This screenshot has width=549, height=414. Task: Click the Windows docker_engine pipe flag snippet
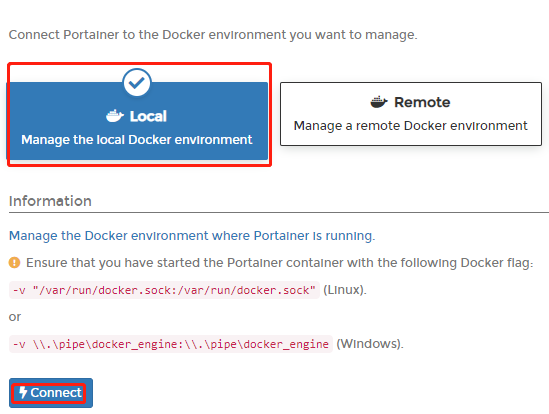tap(171, 344)
